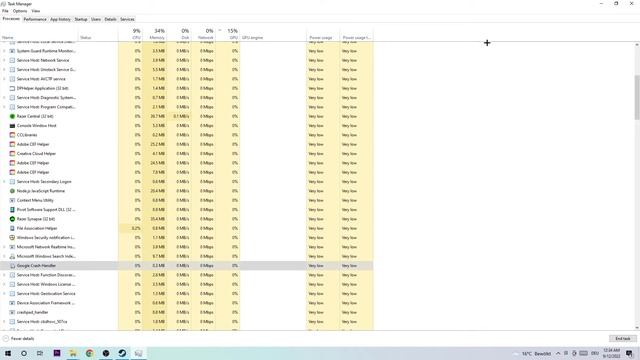Click the Pivot Software Support DLL icon

pyautogui.click(x=12, y=210)
